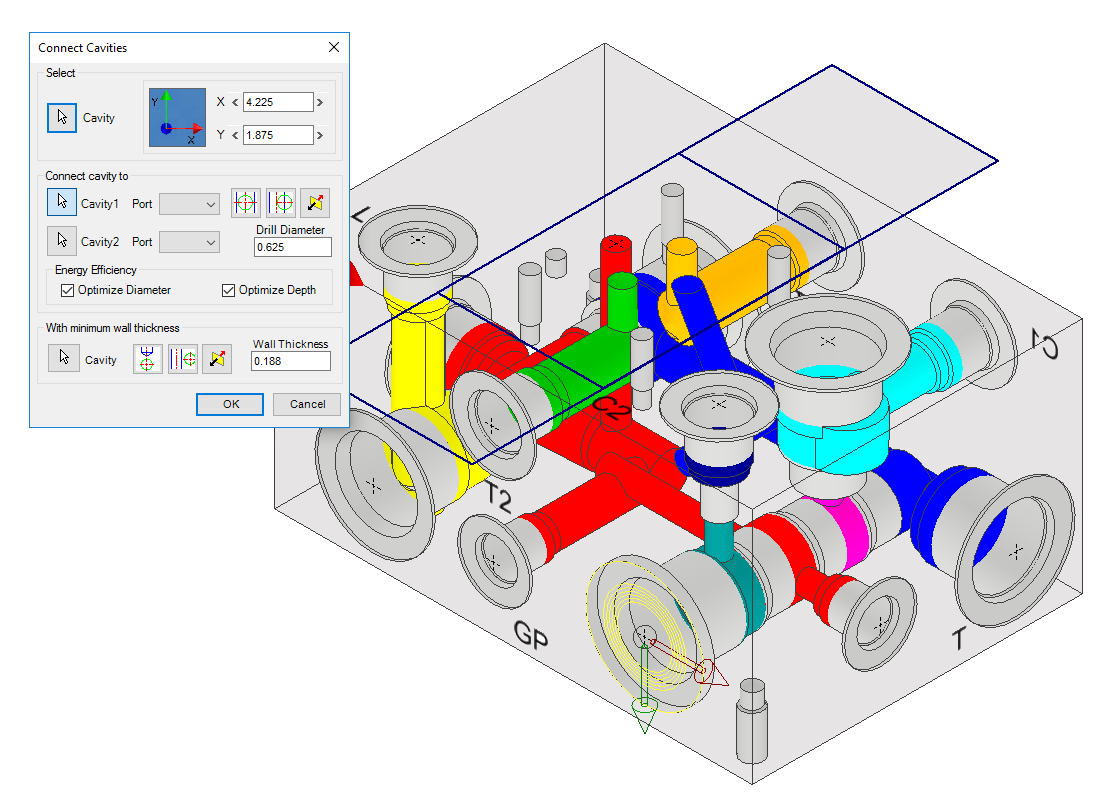Uncheck the Optimize Diameter checkbox

coord(68,290)
